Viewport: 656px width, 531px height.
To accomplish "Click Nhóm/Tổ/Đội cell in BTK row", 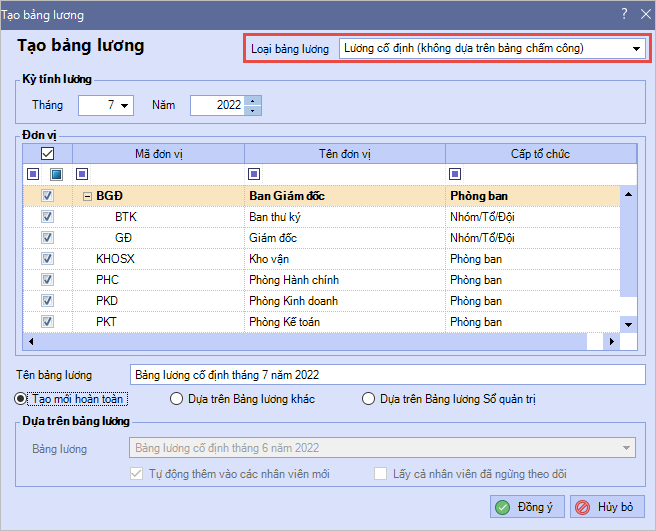I will pyautogui.click(x=533, y=217).
